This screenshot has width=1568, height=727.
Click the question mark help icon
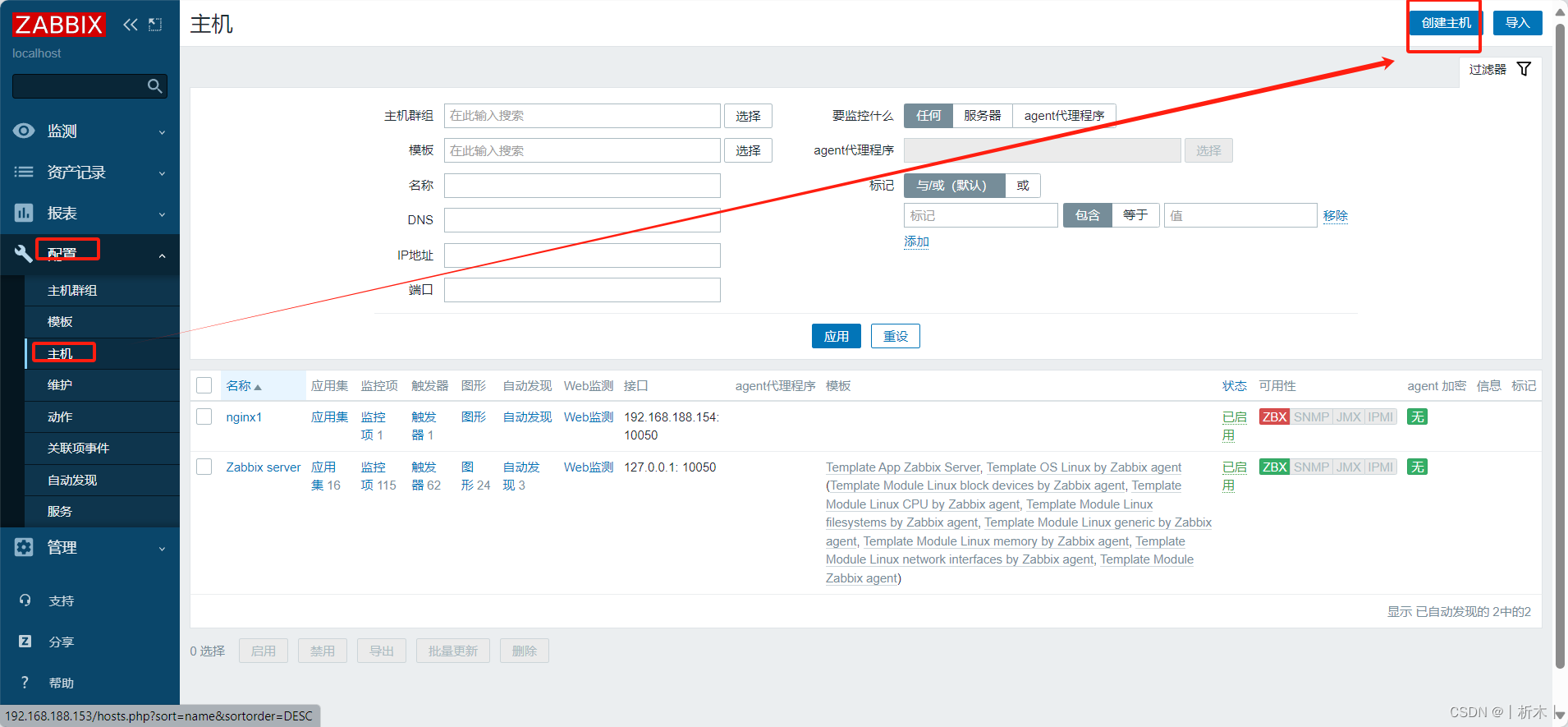[25, 683]
